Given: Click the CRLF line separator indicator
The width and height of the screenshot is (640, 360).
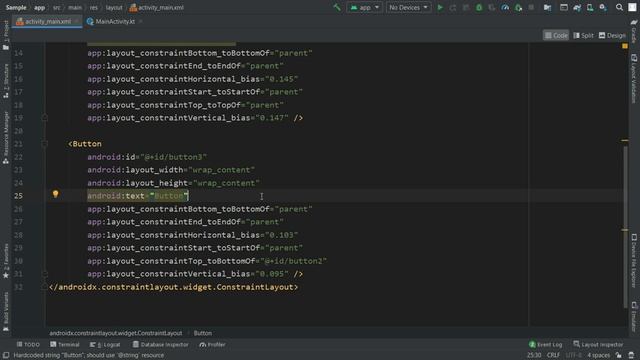Looking at the screenshot, I should point(553,355).
